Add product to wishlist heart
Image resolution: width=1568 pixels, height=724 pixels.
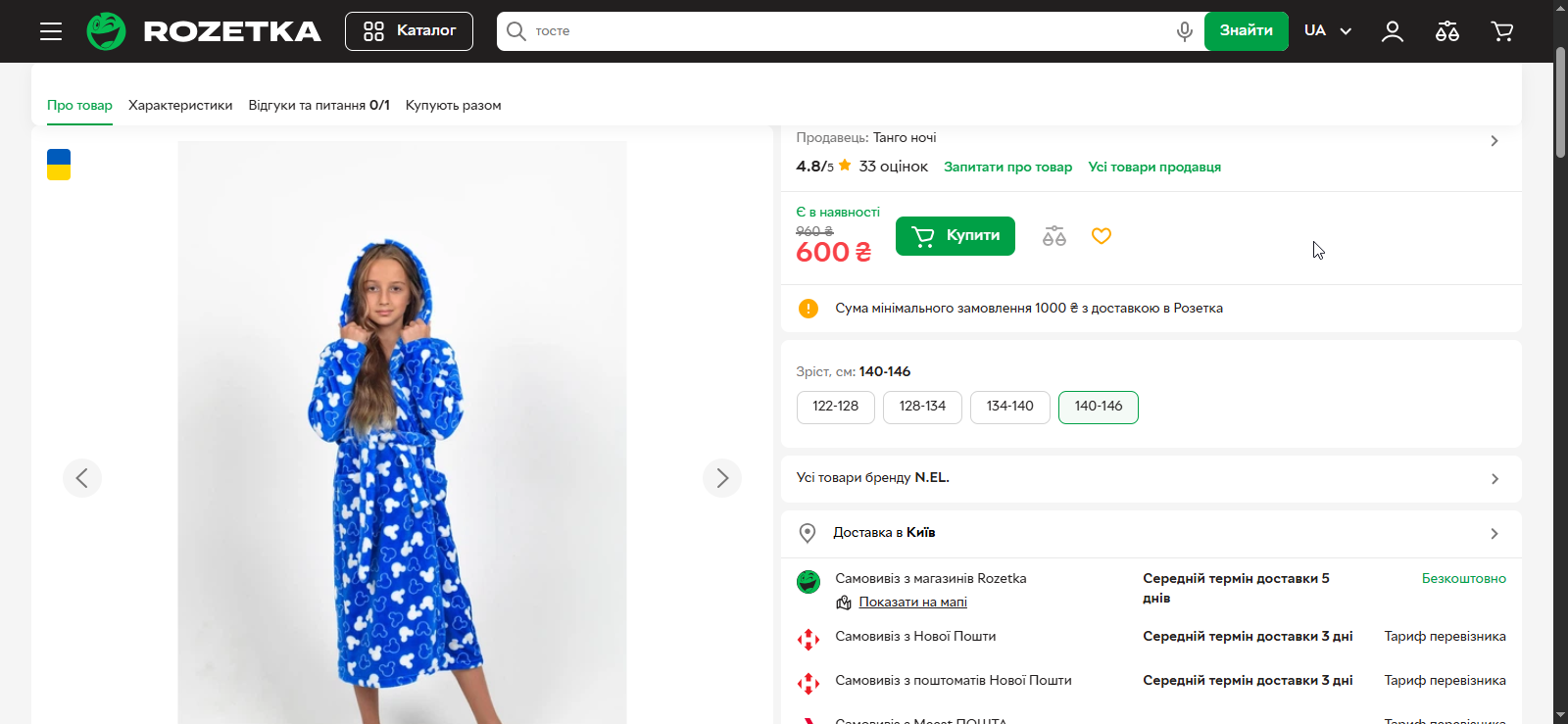pos(1102,236)
